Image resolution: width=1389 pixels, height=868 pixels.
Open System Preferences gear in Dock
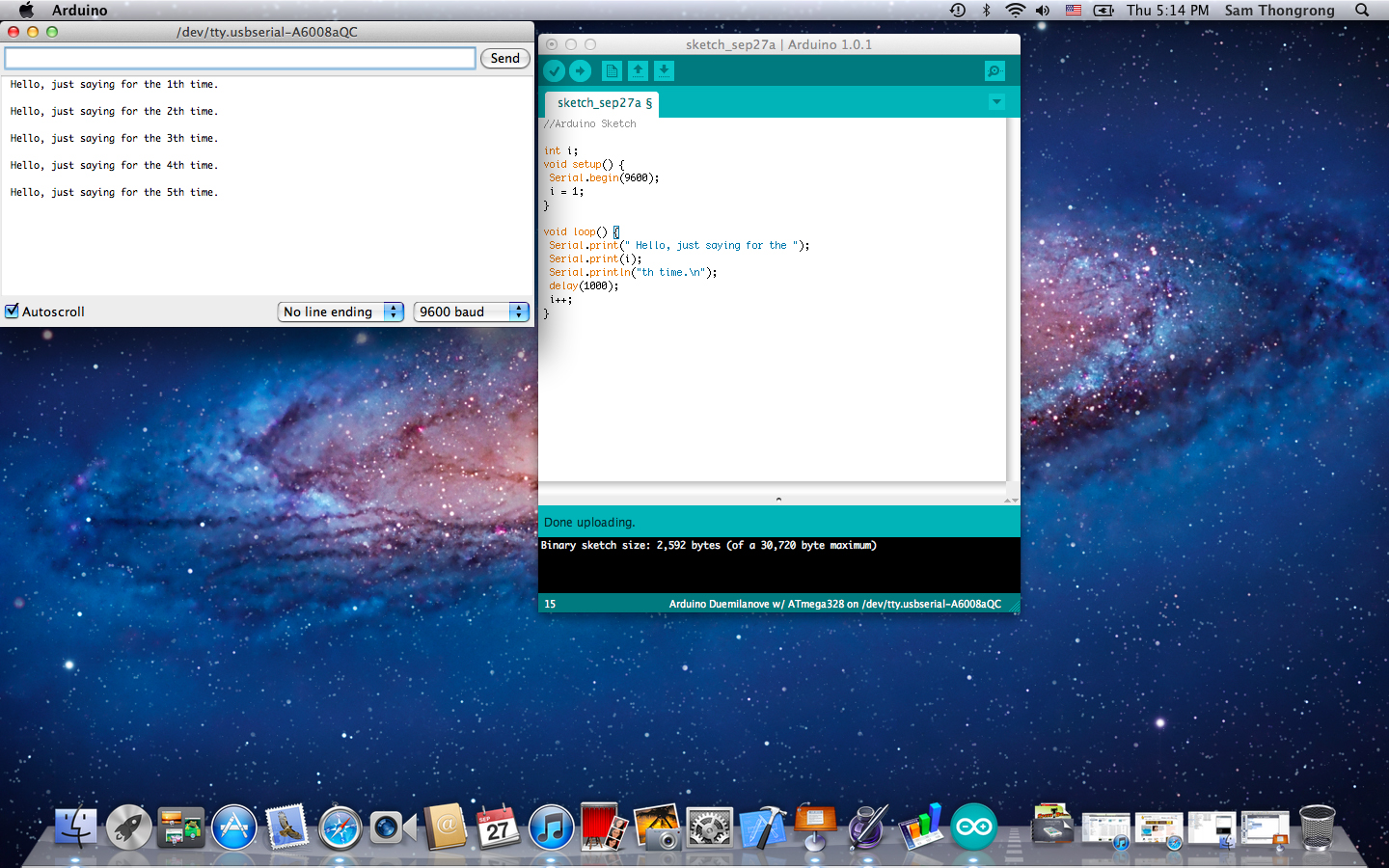point(709,827)
